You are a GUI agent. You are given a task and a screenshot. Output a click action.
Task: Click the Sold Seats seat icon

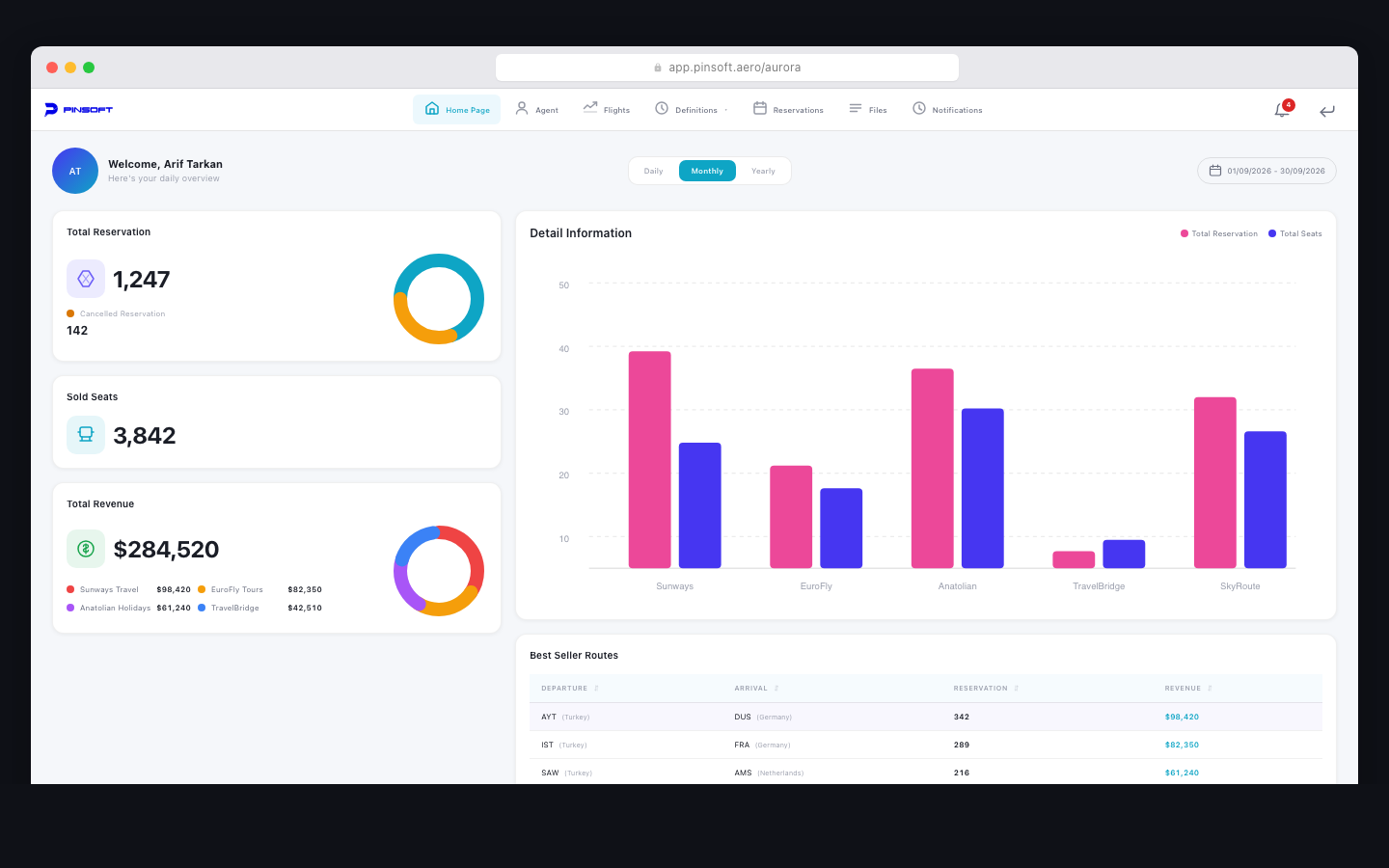(x=86, y=435)
